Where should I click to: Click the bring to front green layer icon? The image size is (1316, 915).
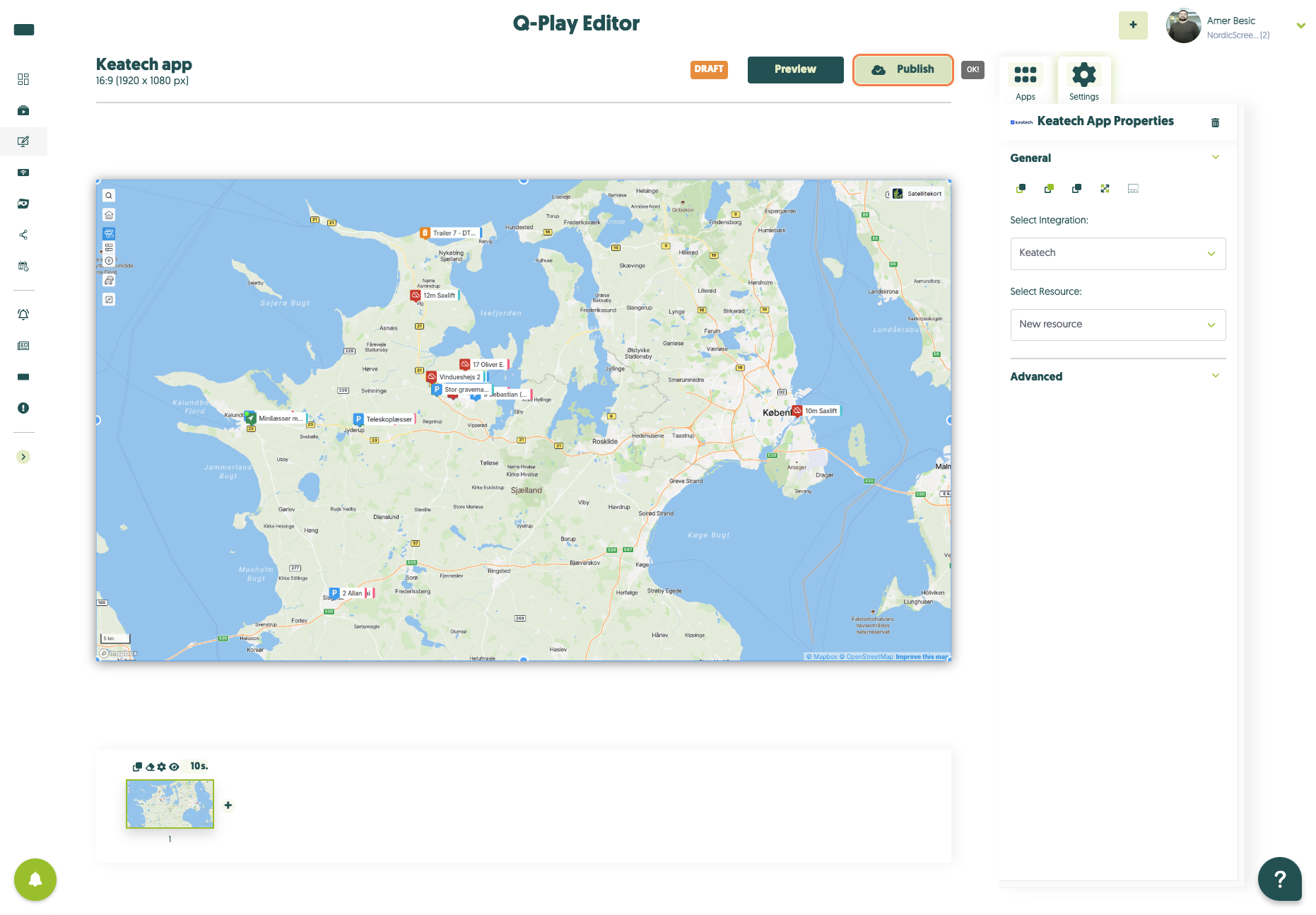click(x=1049, y=189)
